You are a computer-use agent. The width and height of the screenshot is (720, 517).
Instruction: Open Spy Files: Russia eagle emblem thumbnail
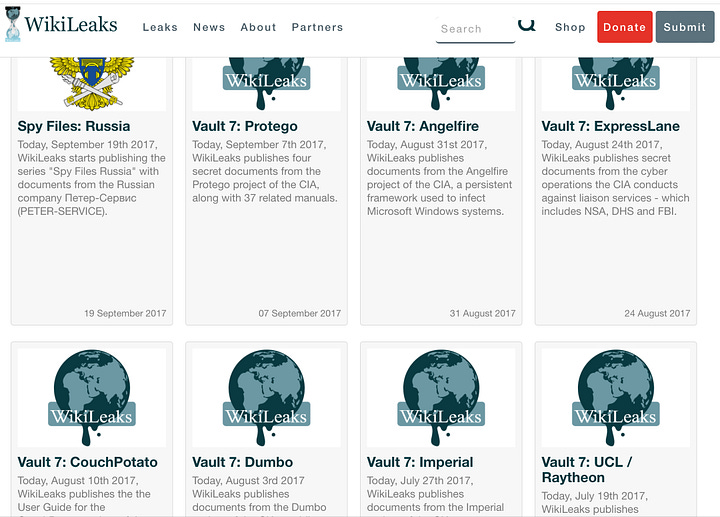tap(92, 84)
